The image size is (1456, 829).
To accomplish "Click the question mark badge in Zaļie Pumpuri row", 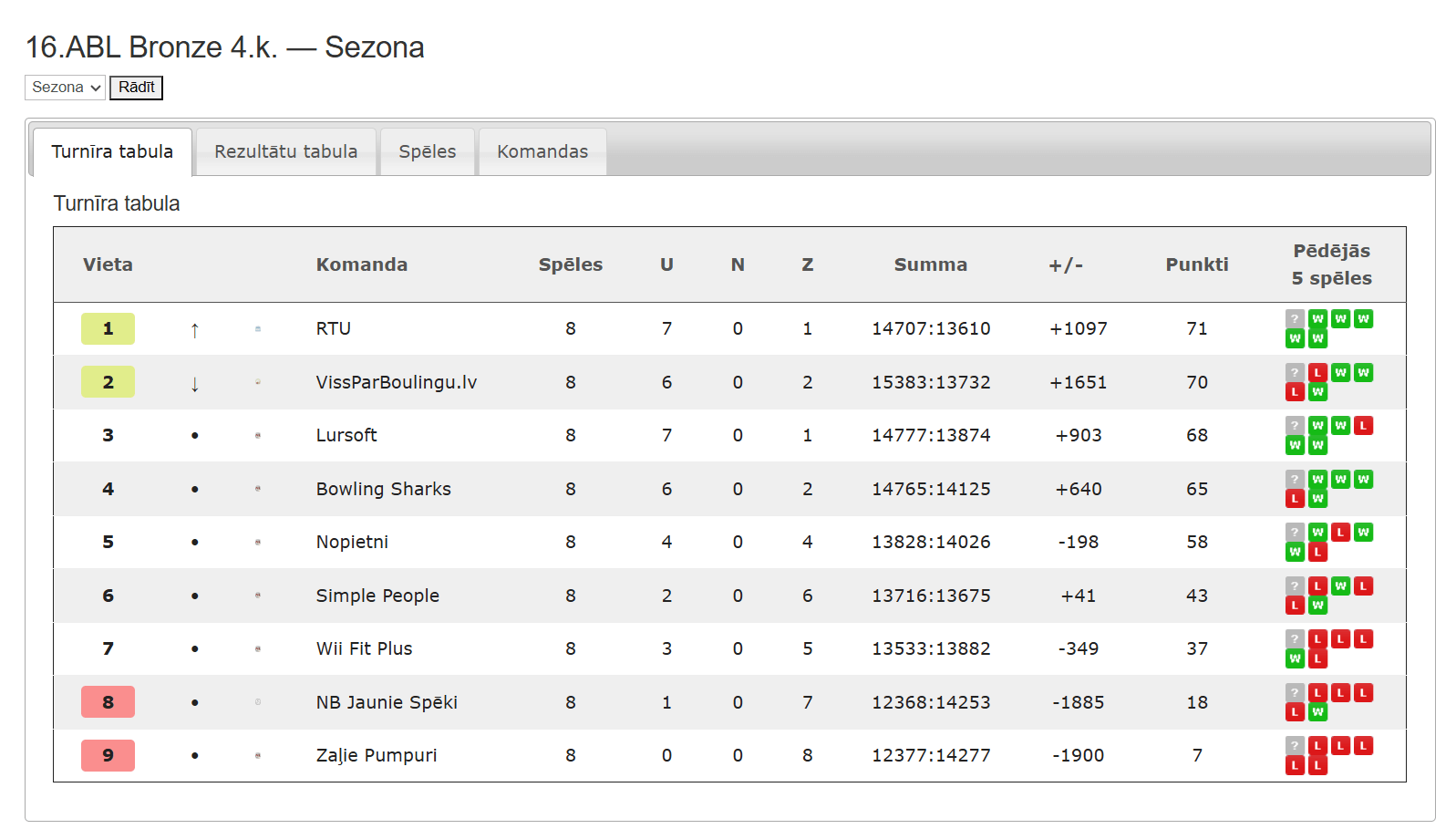I will (1295, 746).
